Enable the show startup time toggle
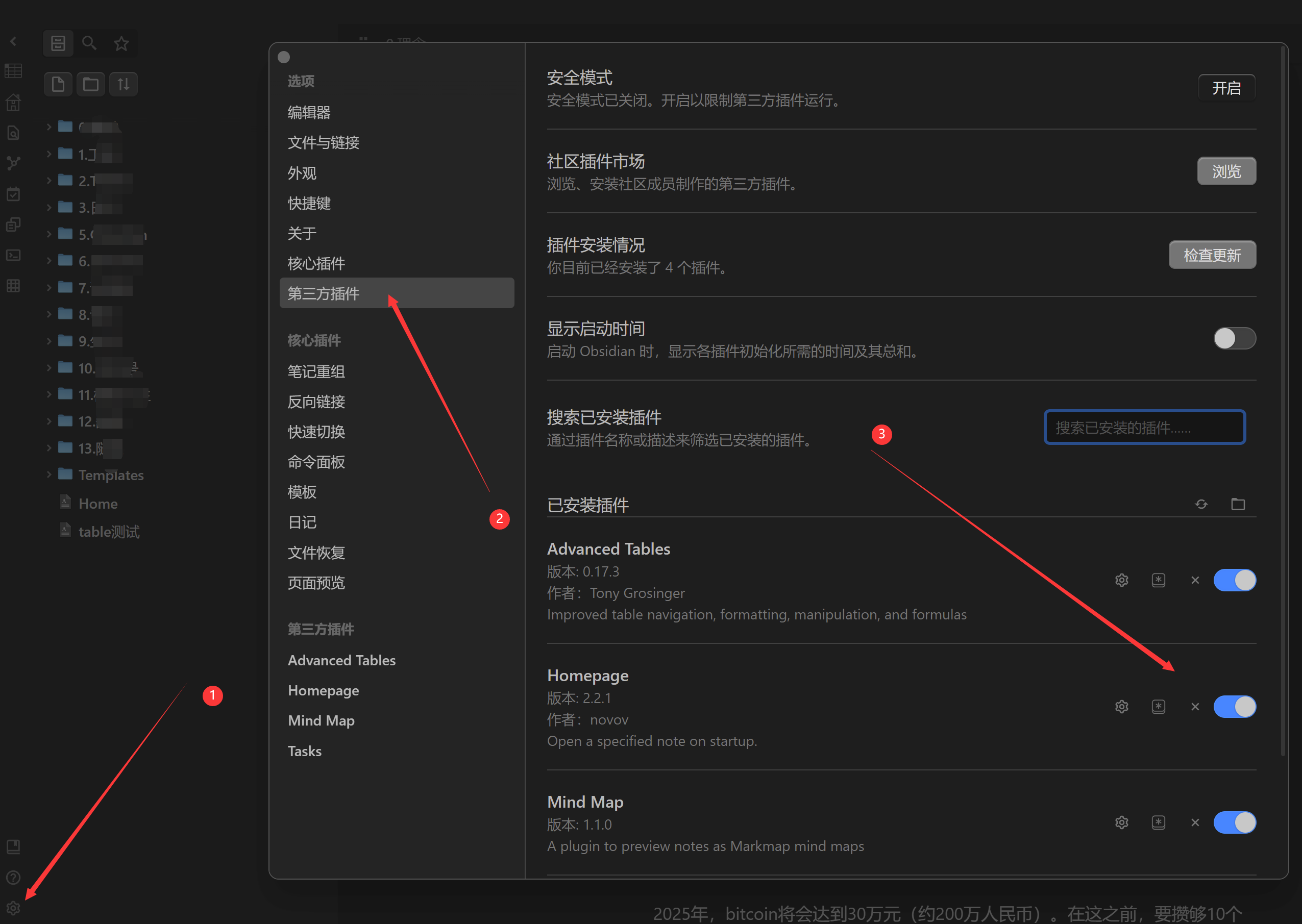Image resolution: width=1302 pixels, height=924 pixels. [1234, 339]
